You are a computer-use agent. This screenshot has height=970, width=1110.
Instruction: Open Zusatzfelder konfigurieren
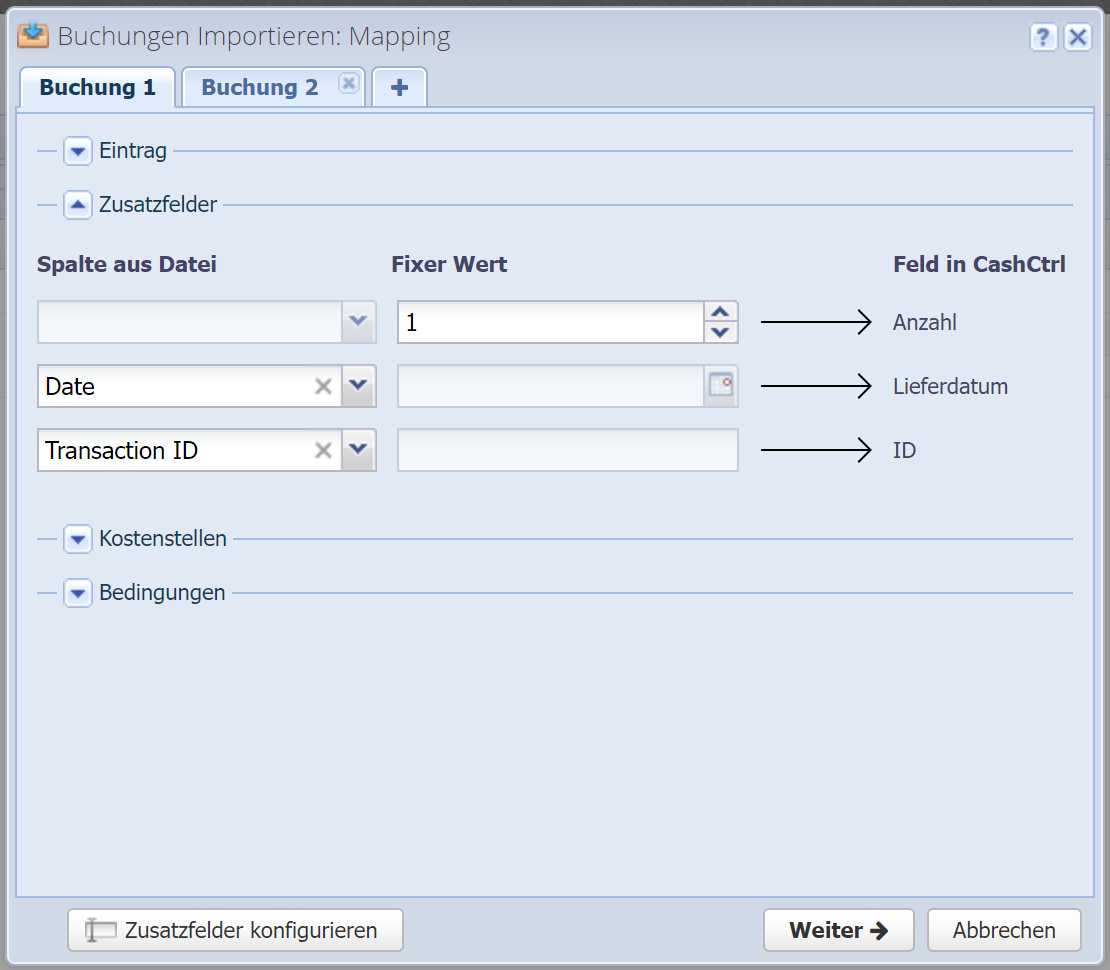click(x=235, y=930)
